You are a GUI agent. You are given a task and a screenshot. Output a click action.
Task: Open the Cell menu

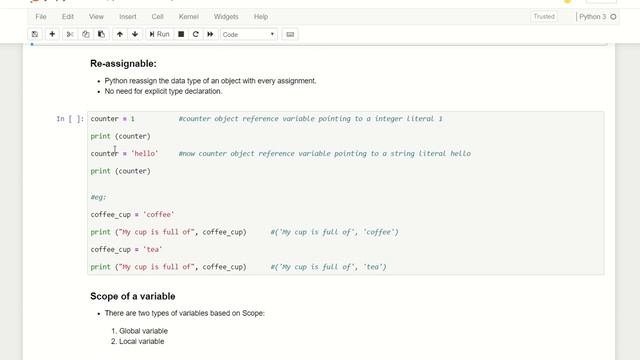coord(158,17)
